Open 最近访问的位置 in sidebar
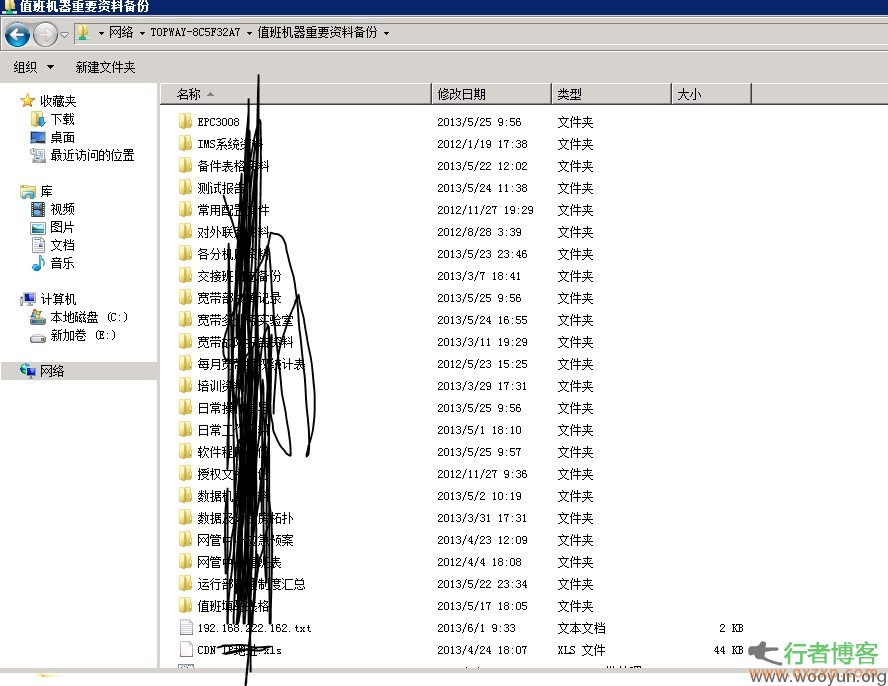Image resolution: width=888 pixels, height=686 pixels. (92, 155)
